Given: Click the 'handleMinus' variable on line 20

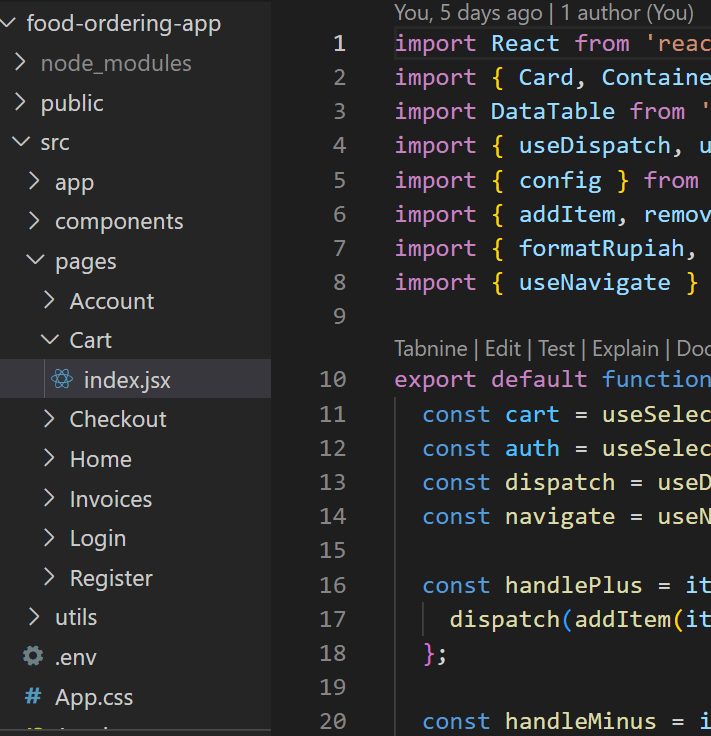Looking at the screenshot, I should pyautogui.click(x=581, y=722).
